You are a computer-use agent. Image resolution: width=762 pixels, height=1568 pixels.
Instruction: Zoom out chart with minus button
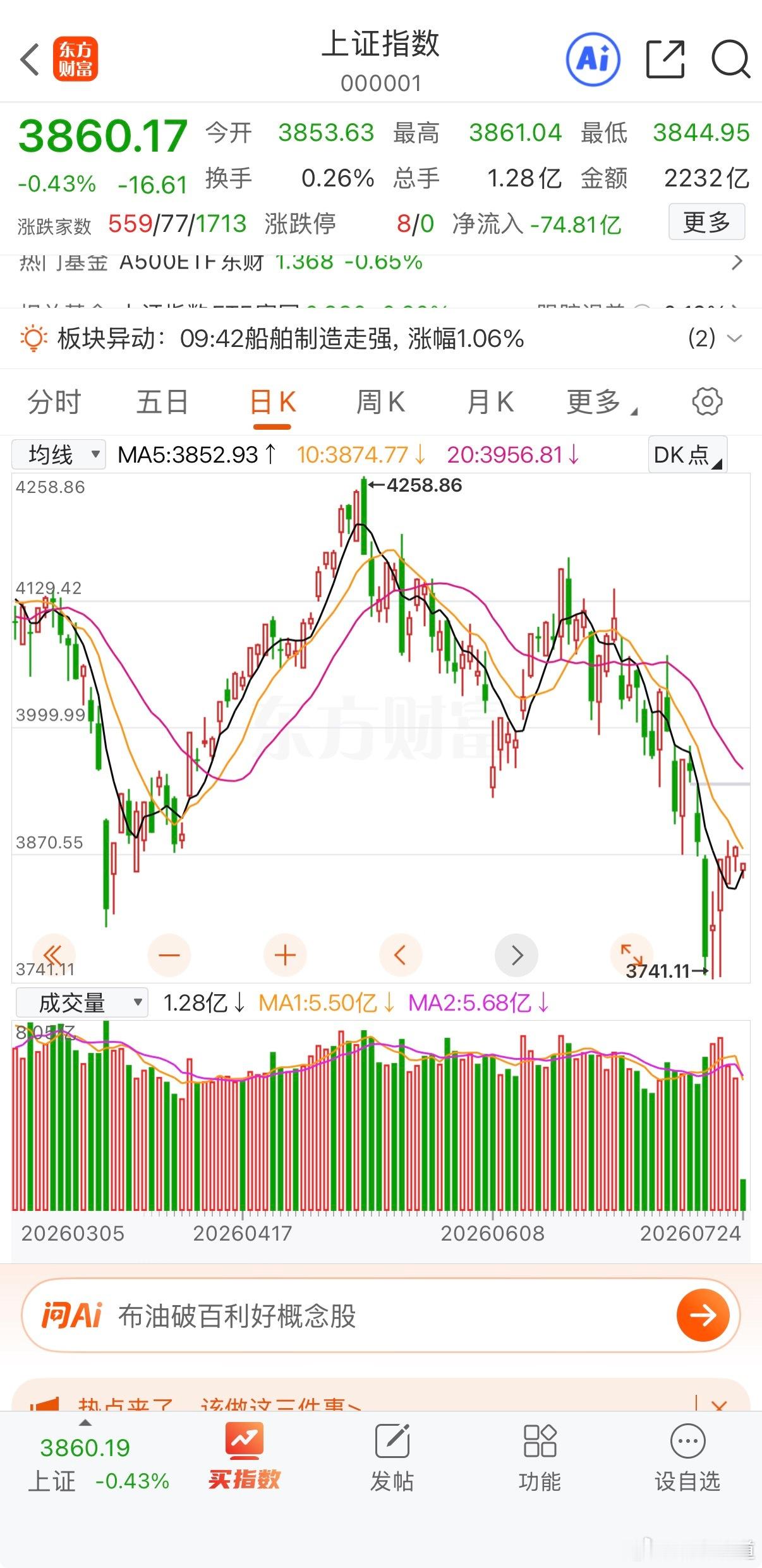click(x=169, y=955)
